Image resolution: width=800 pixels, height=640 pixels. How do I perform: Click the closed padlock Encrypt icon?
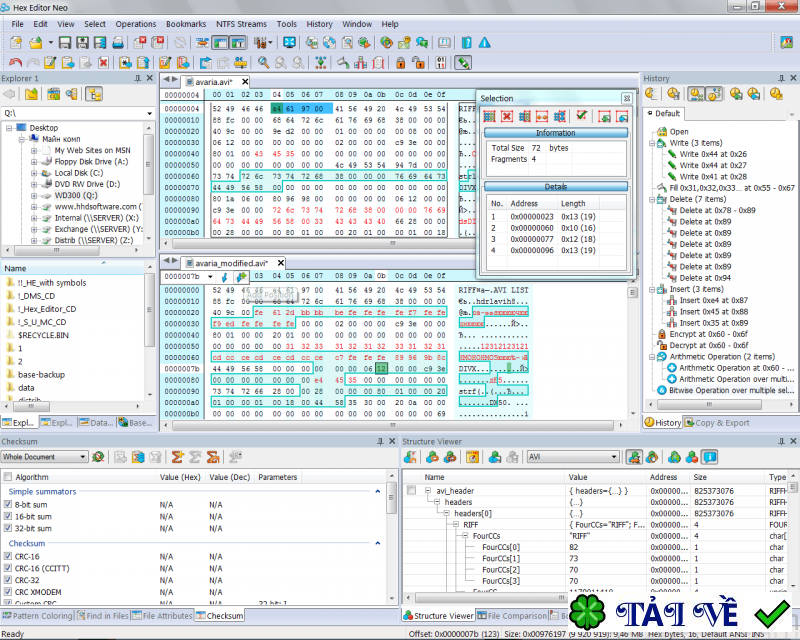[399, 63]
